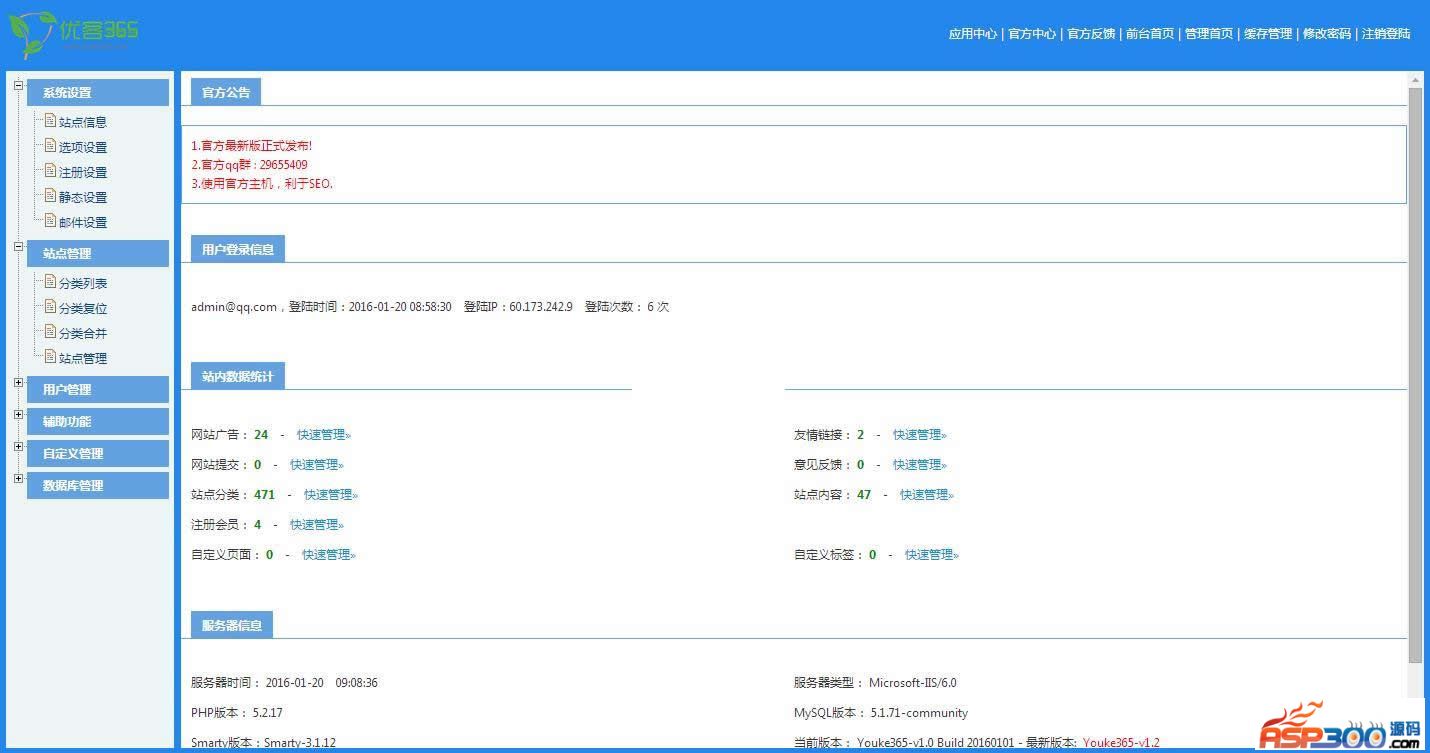Click document icon beside 静态设置
This screenshot has height=753, width=1430.
[50, 195]
